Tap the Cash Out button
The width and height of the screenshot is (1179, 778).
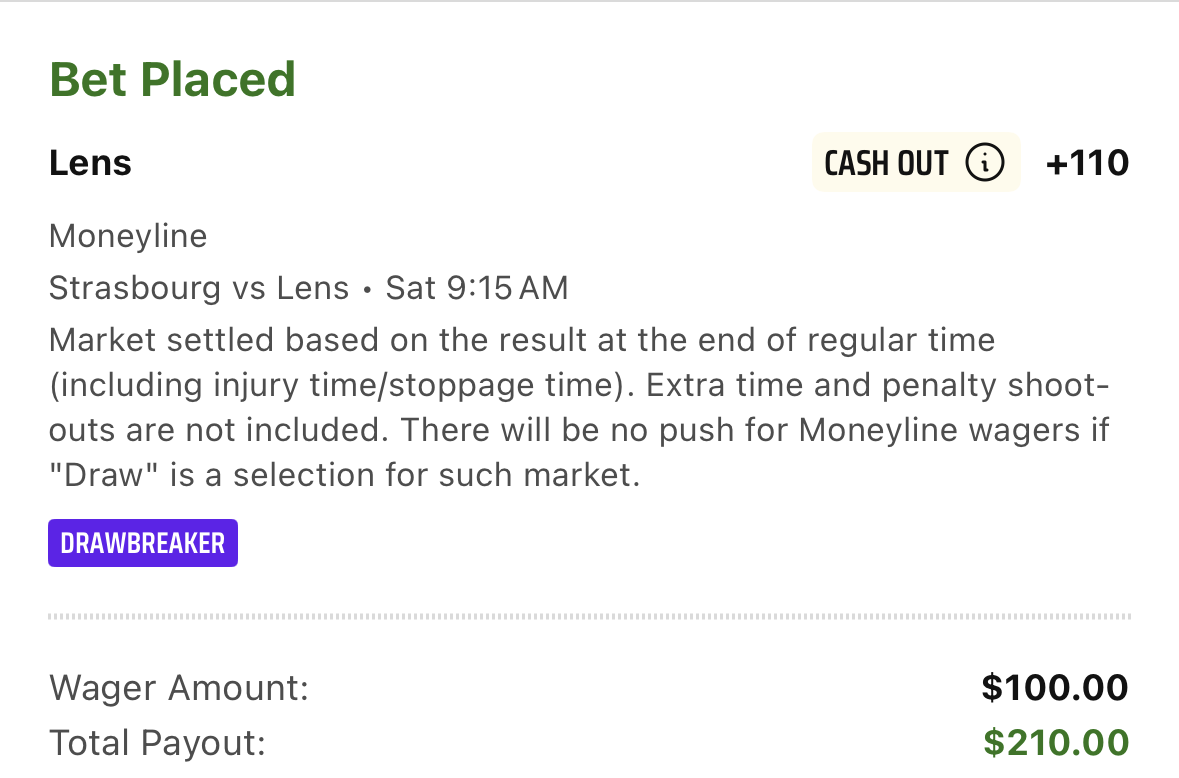(x=916, y=162)
